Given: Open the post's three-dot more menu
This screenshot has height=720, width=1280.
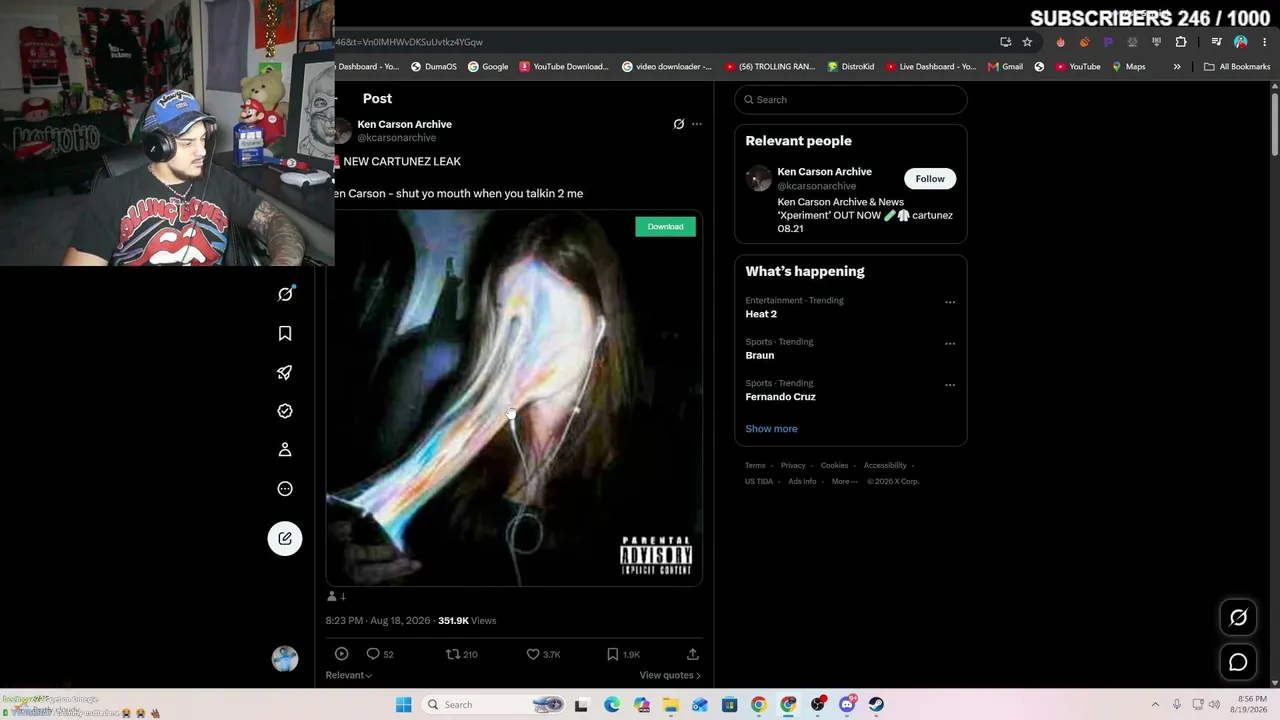Looking at the screenshot, I should 697,124.
